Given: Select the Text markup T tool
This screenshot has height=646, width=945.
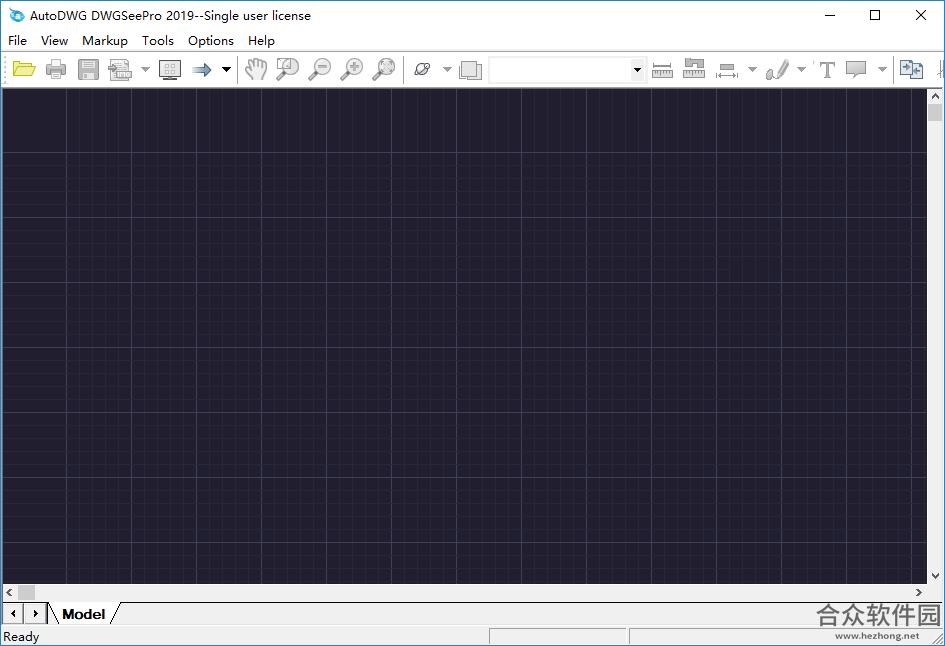Looking at the screenshot, I should click(827, 70).
